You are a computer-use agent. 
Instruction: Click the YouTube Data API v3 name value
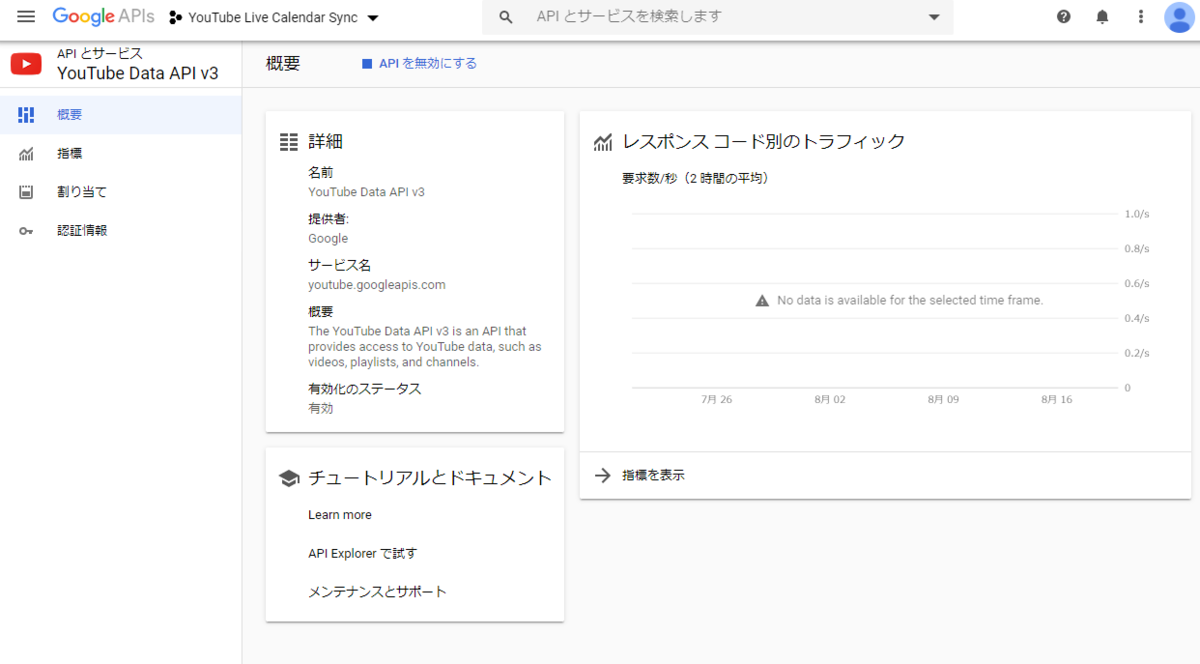(366, 192)
